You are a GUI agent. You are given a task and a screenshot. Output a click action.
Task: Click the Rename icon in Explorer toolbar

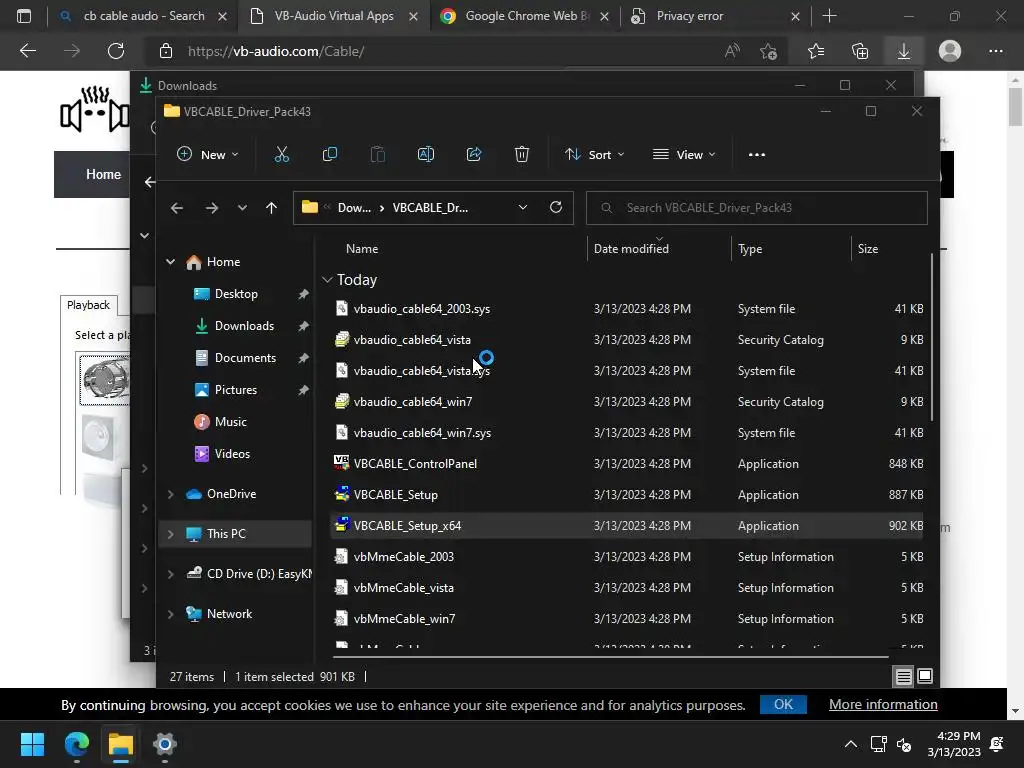coord(426,155)
